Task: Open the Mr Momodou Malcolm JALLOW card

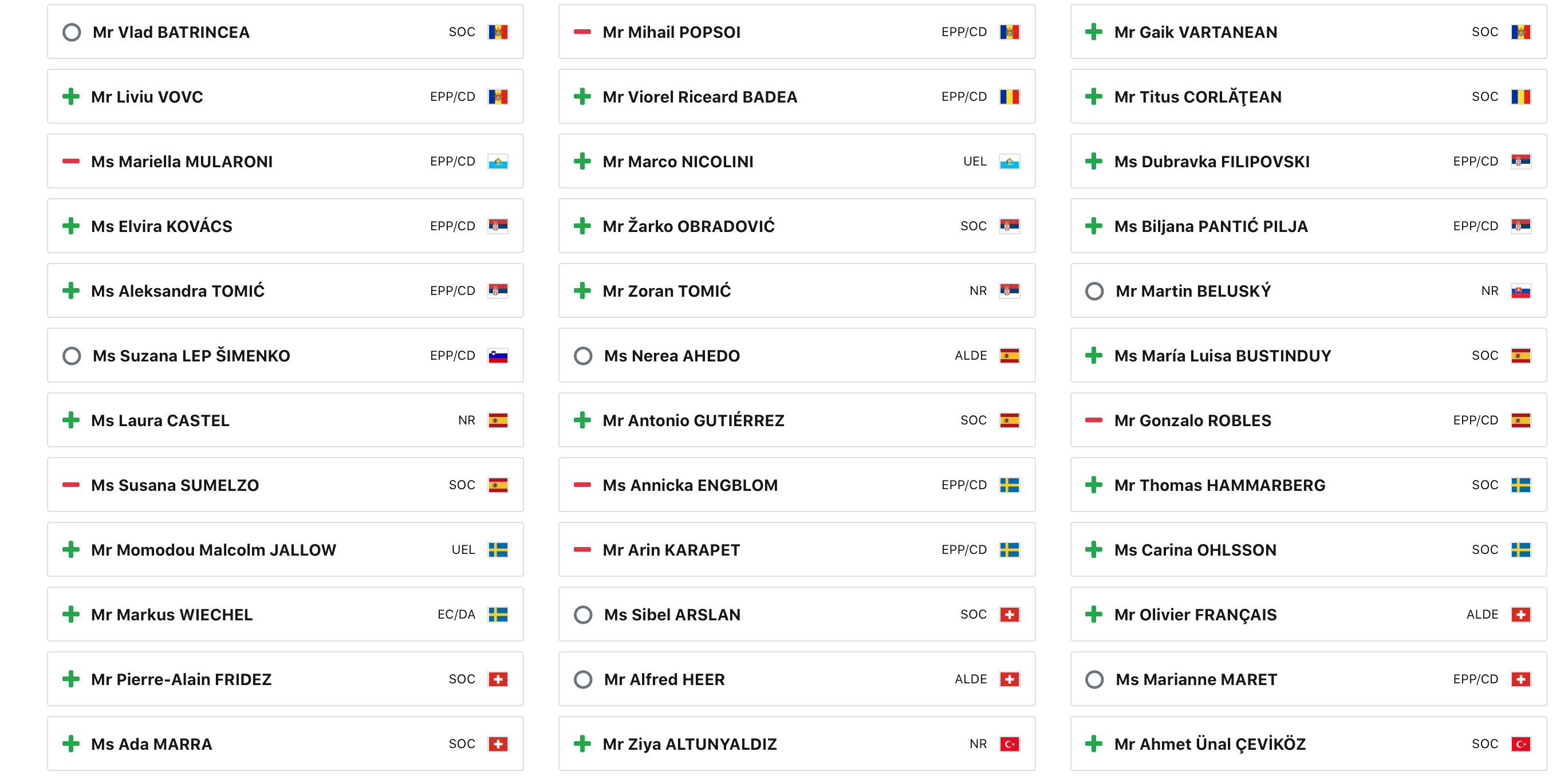Action: (x=285, y=549)
